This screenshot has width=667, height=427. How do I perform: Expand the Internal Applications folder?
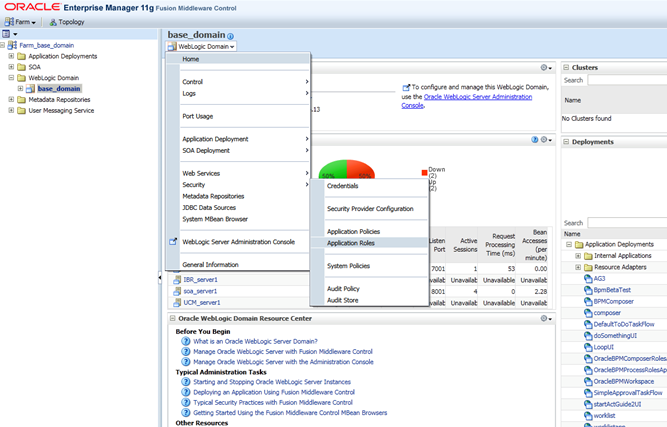coord(578,256)
